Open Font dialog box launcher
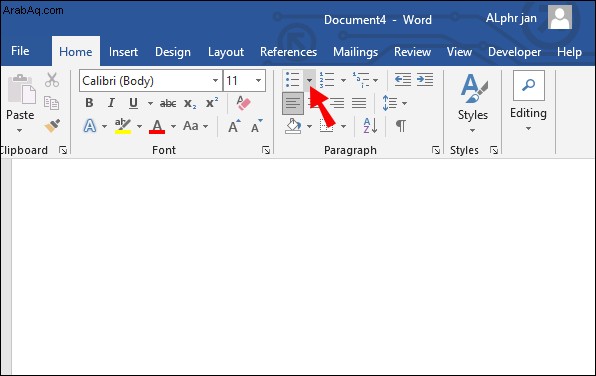The image size is (596, 376). (266, 151)
